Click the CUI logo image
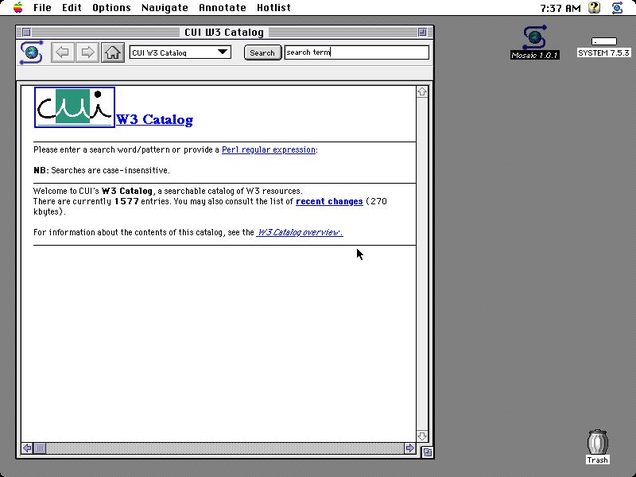 (x=75, y=107)
